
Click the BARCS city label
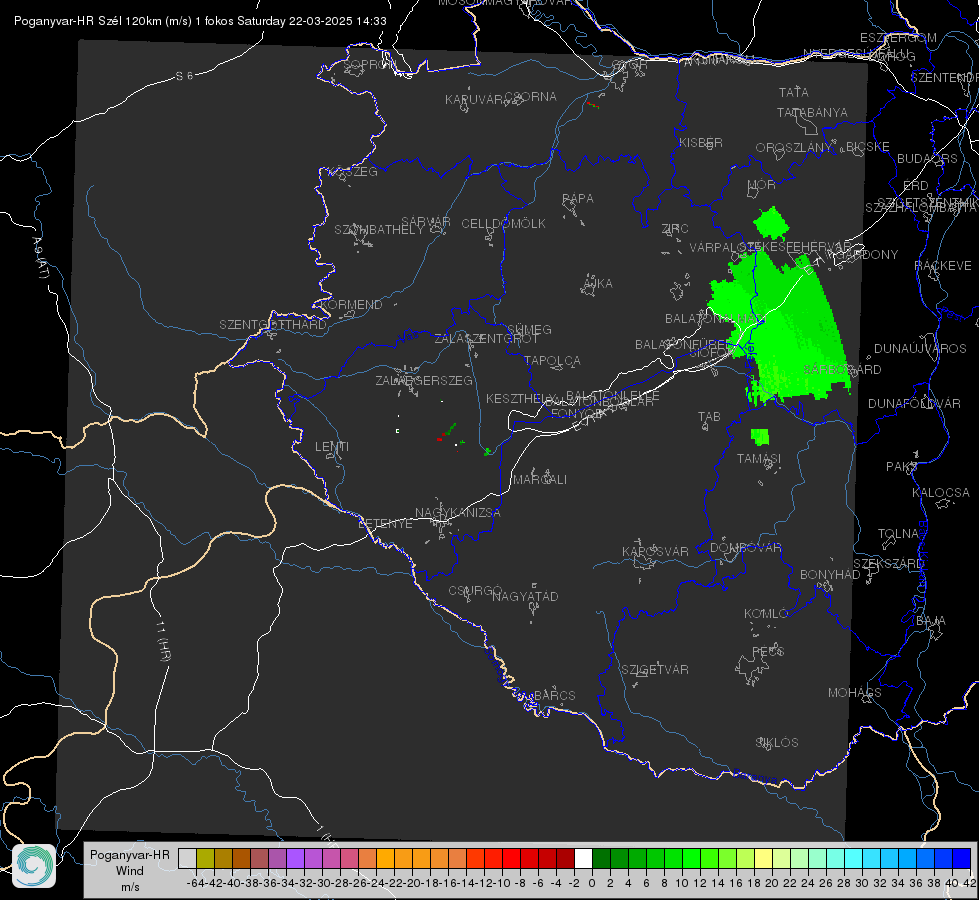pos(554,695)
